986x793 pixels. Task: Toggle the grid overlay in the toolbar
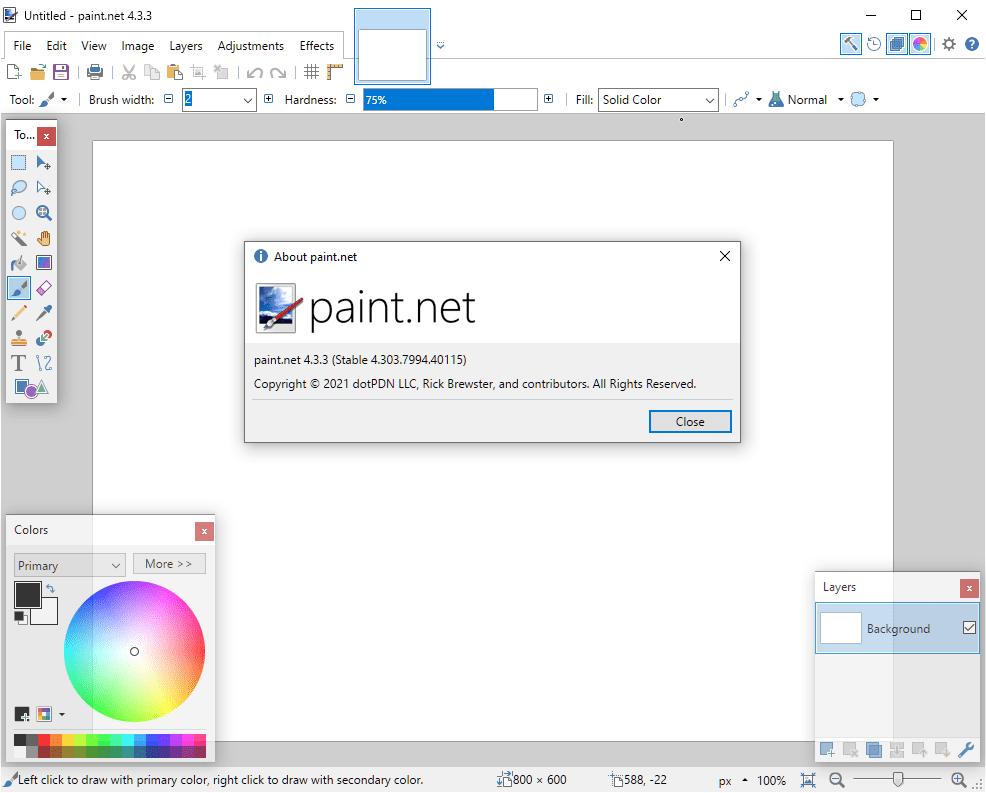click(x=311, y=71)
